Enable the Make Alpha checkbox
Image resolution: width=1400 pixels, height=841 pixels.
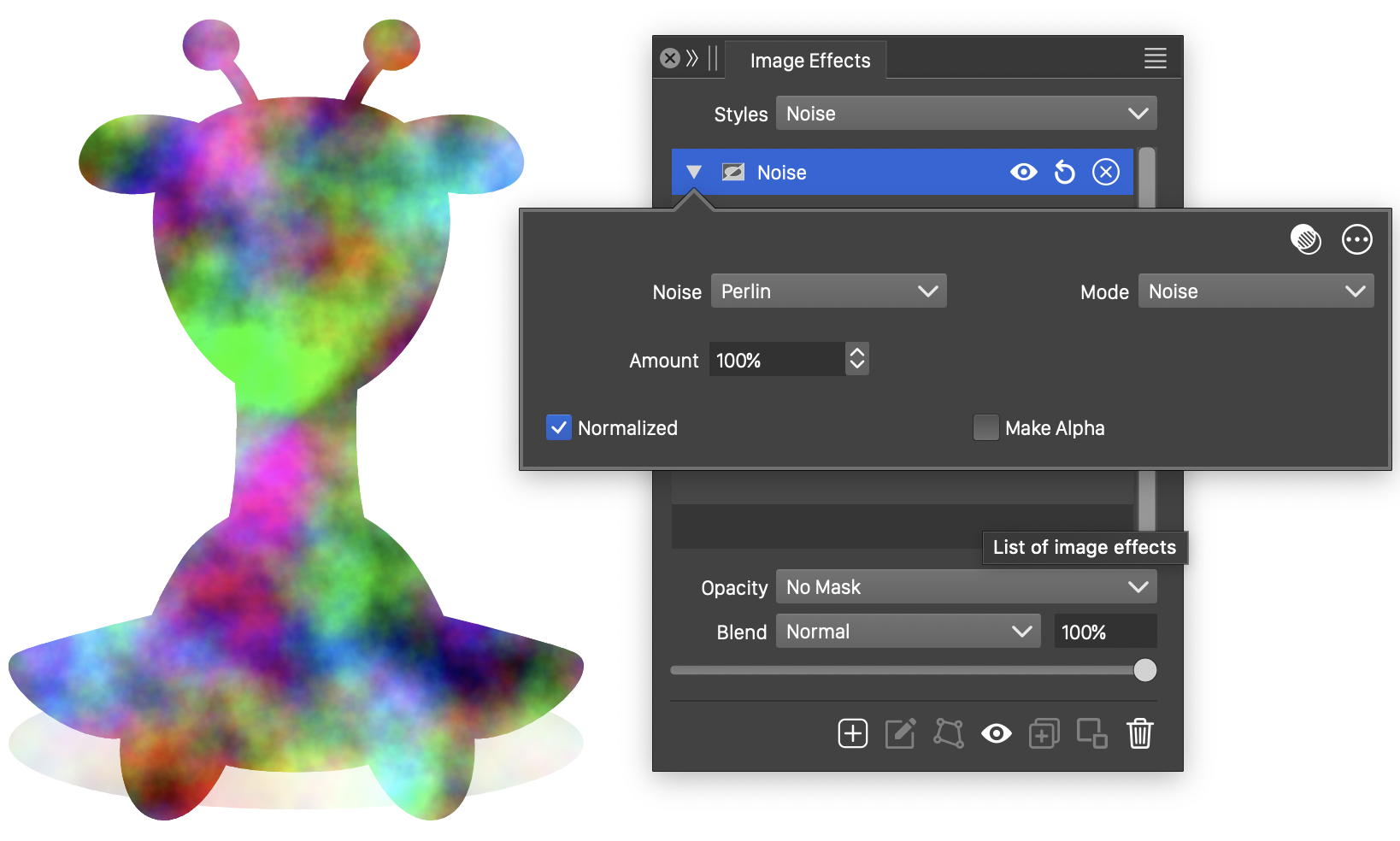point(985,427)
